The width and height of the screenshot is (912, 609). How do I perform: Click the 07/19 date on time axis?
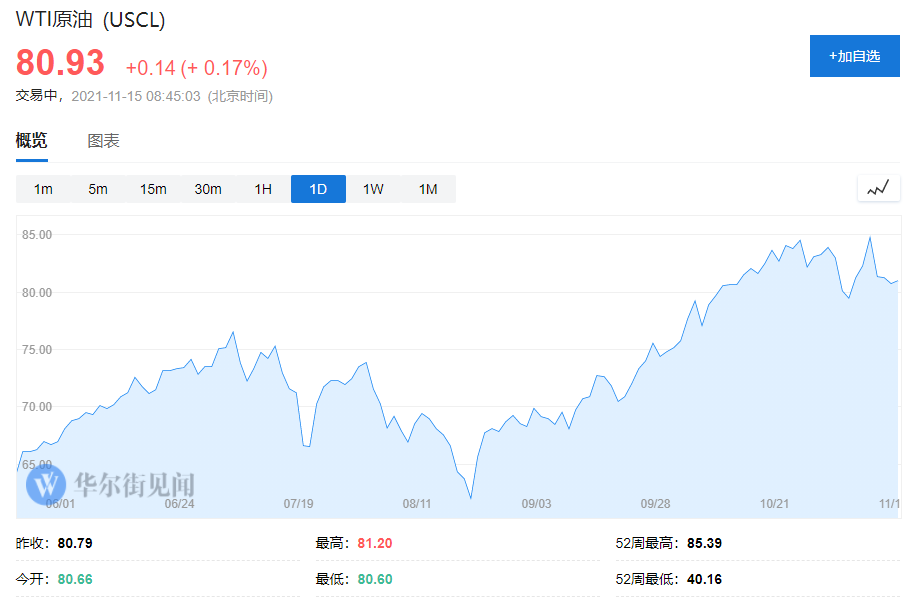pos(299,504)
